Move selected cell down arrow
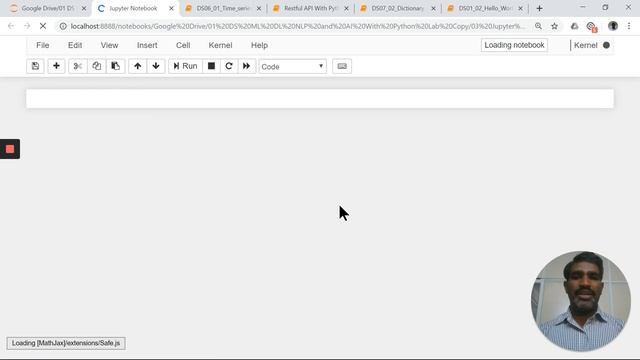 [156, 66]
